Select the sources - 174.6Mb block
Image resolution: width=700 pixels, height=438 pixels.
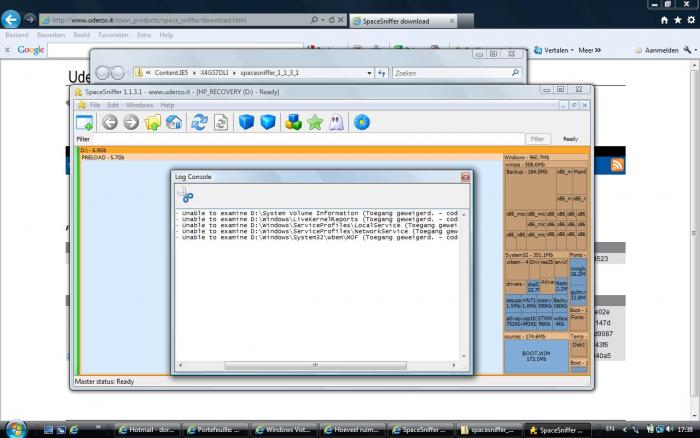[x=536, y=336]
